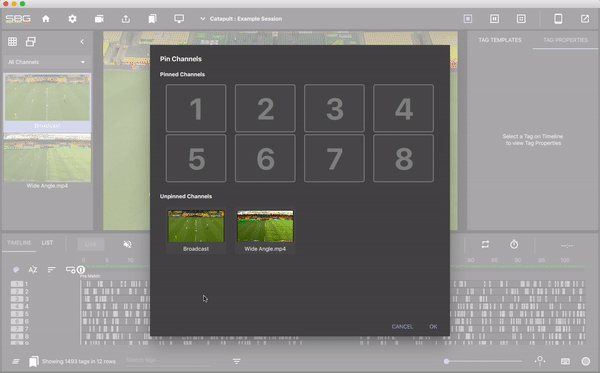Click the export upload icon

(126, 19)
